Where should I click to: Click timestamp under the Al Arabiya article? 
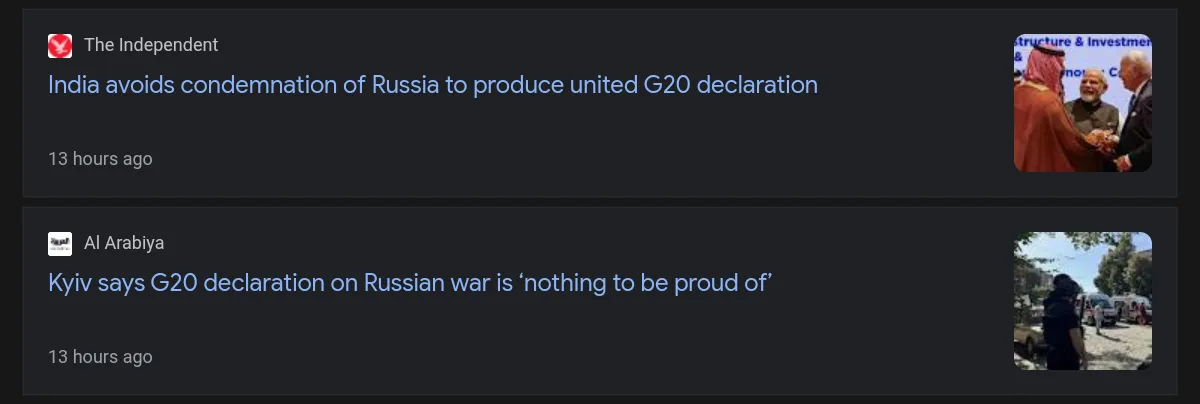coord(100,357)
